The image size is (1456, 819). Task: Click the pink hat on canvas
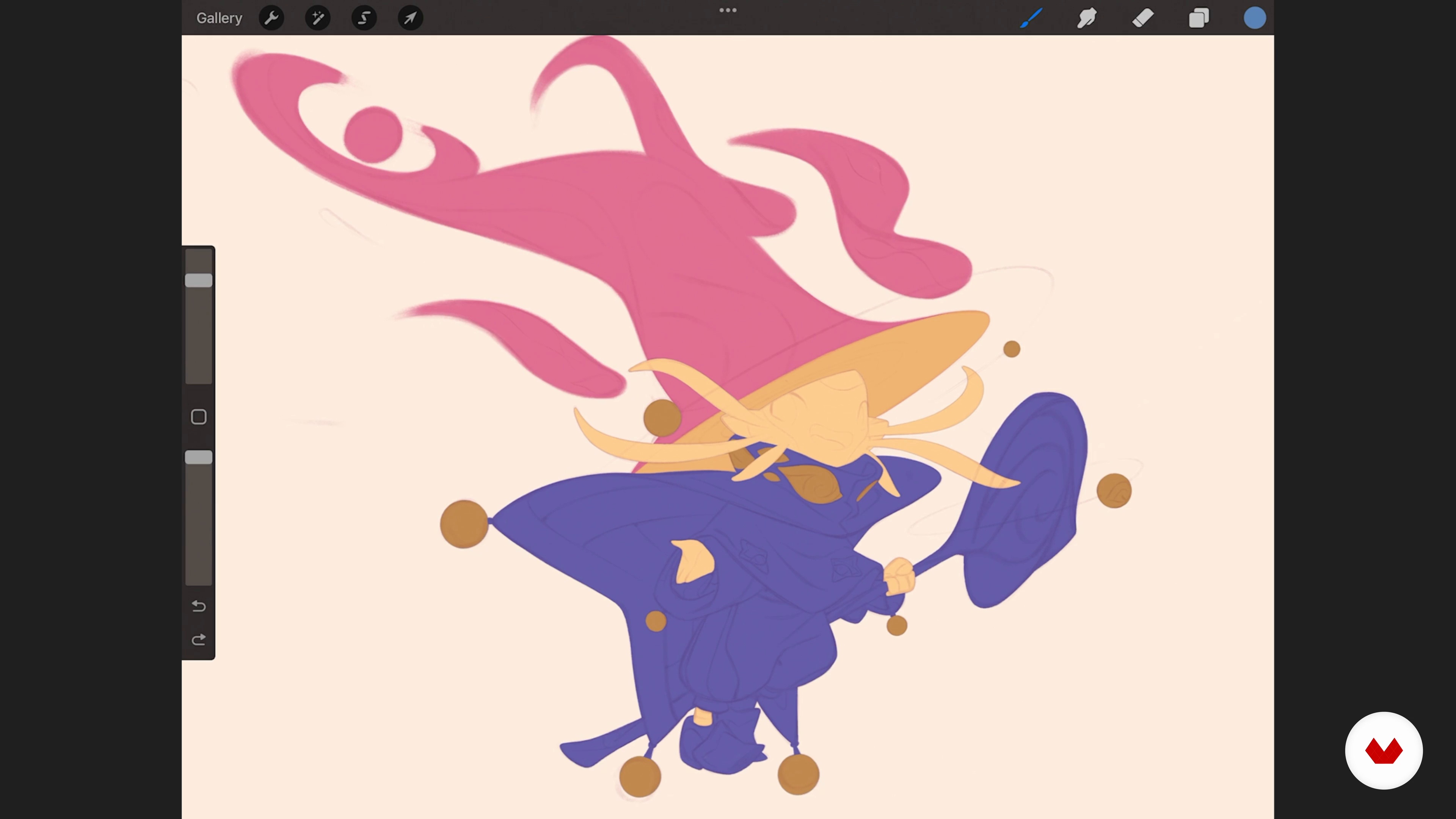(650, 226)
